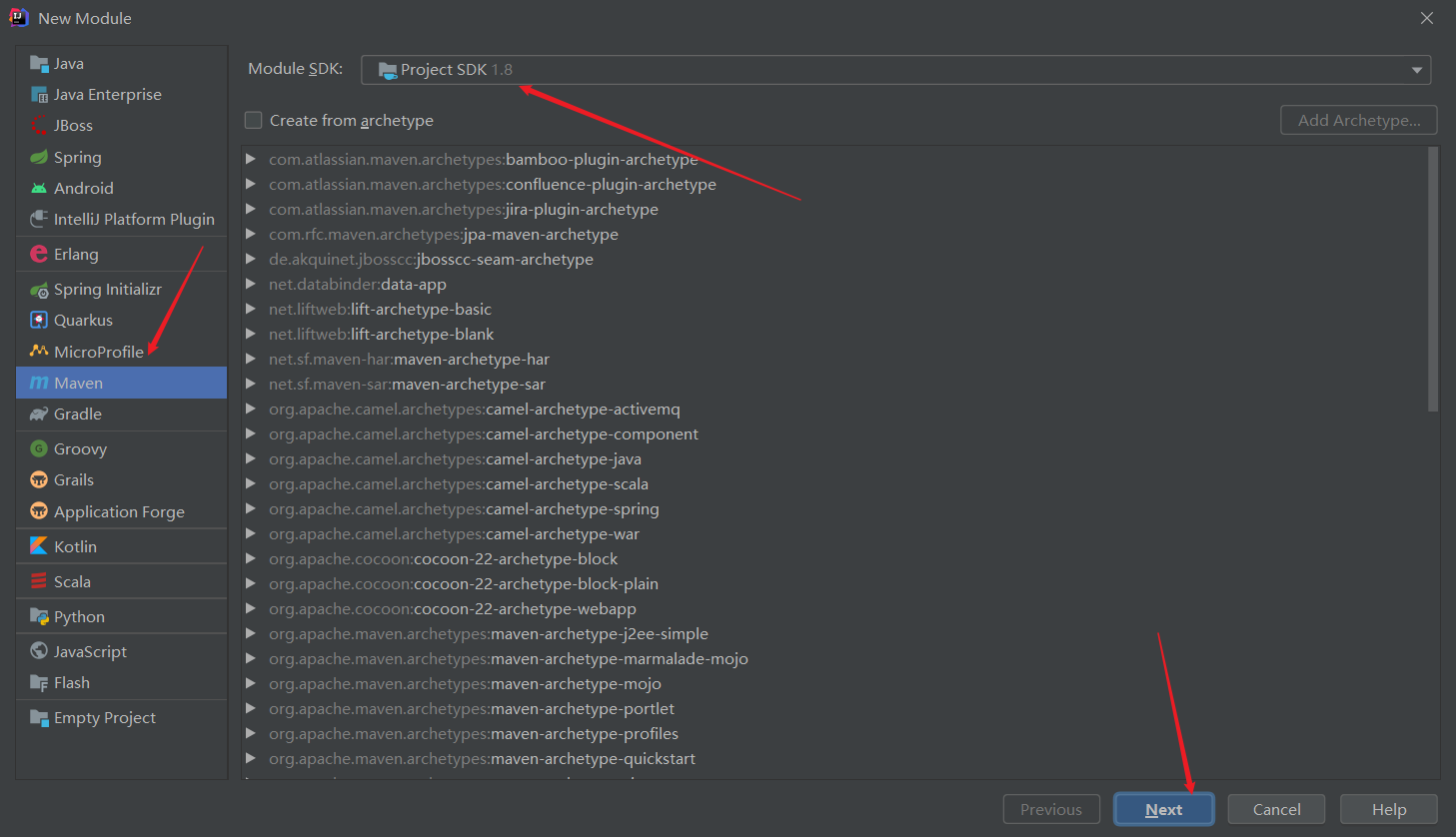This screenshot has width=1456, height=837.
Task: Pick the Erlang icon
Action: 39,254
